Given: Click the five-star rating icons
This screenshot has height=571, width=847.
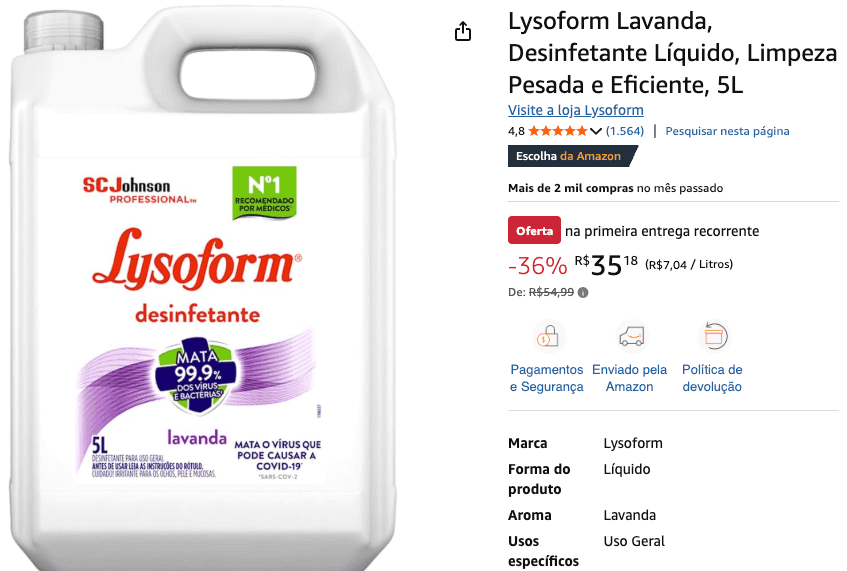Looking at the screenshot, I should (x=558, y=131).
